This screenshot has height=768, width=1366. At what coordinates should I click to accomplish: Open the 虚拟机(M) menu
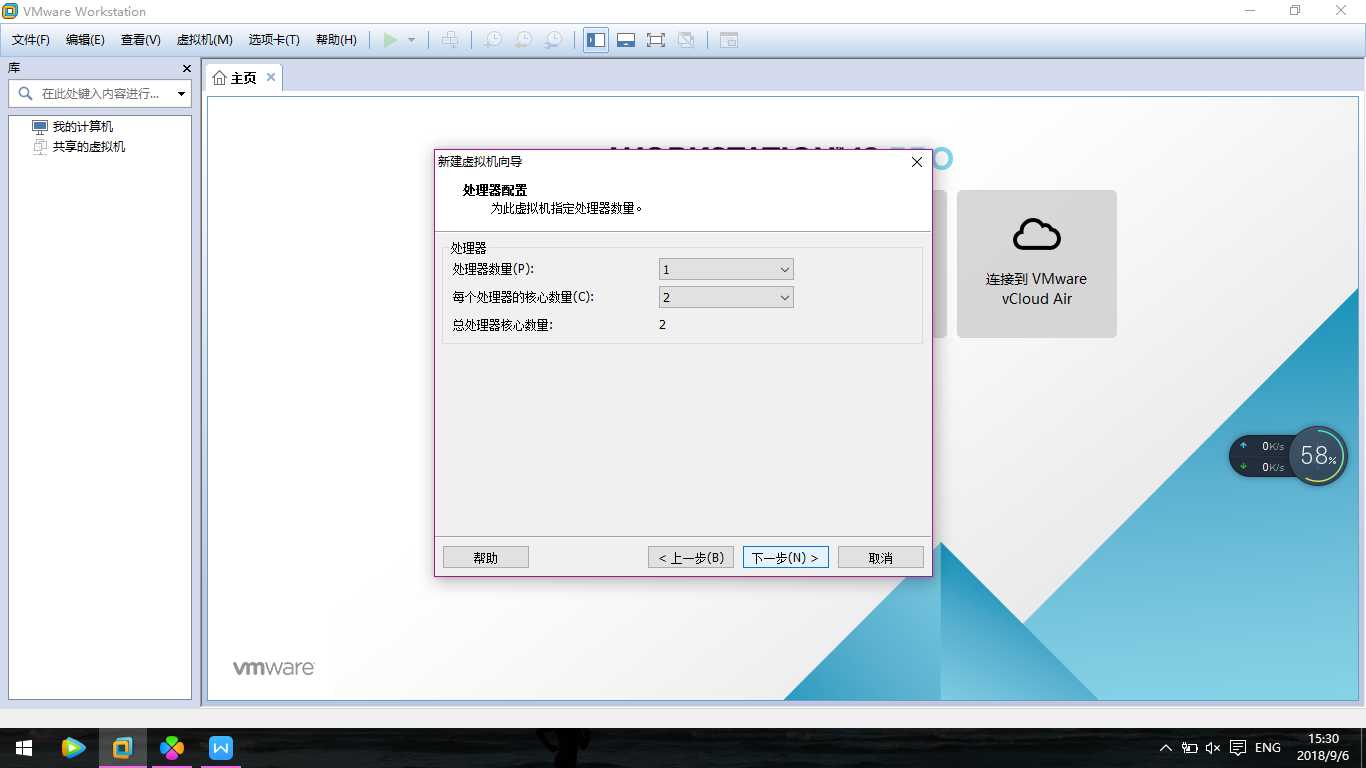pos(204,40)
